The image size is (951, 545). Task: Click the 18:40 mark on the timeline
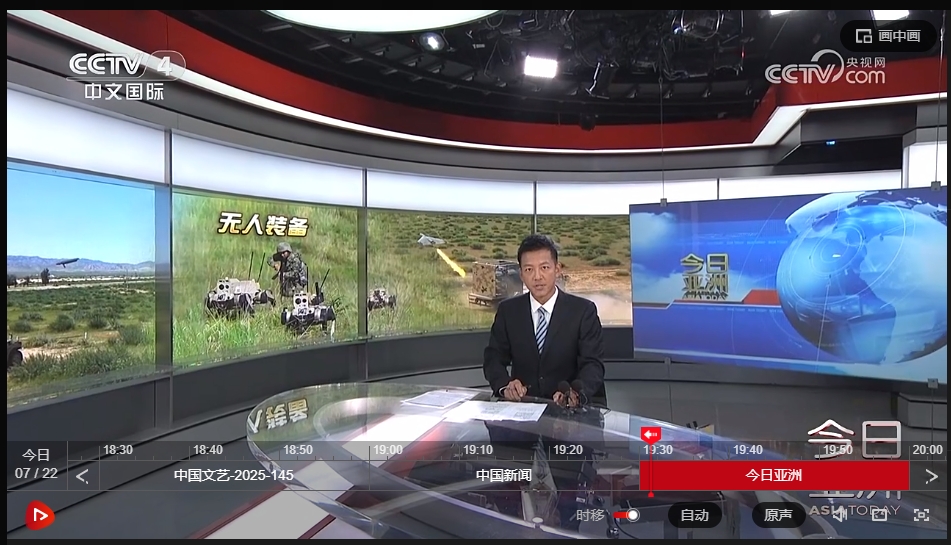[207, 450]
